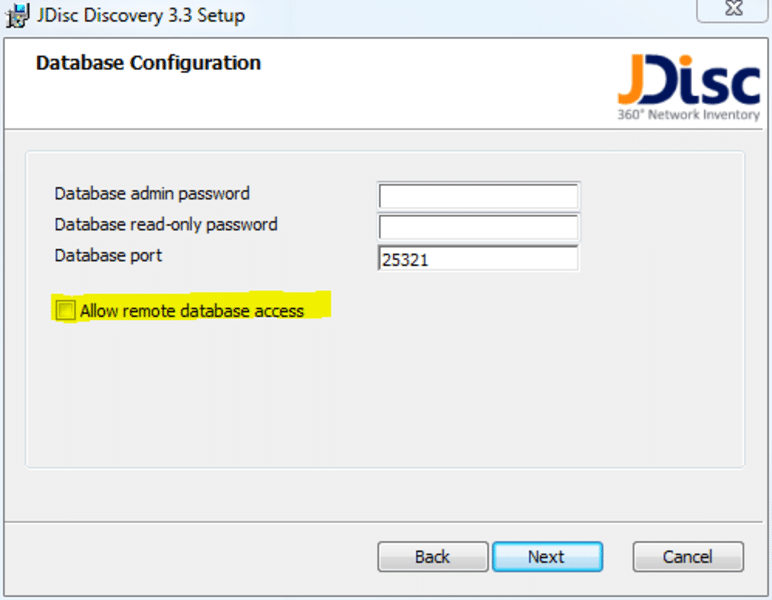Focus the Database admin password field
Screen dimensions: 772x600
pos(478,196)
